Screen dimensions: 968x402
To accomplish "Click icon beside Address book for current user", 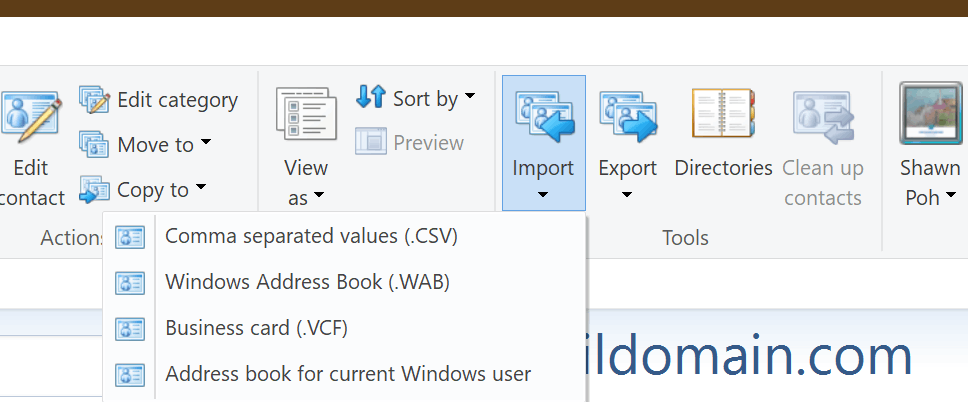I will [130, 374].
